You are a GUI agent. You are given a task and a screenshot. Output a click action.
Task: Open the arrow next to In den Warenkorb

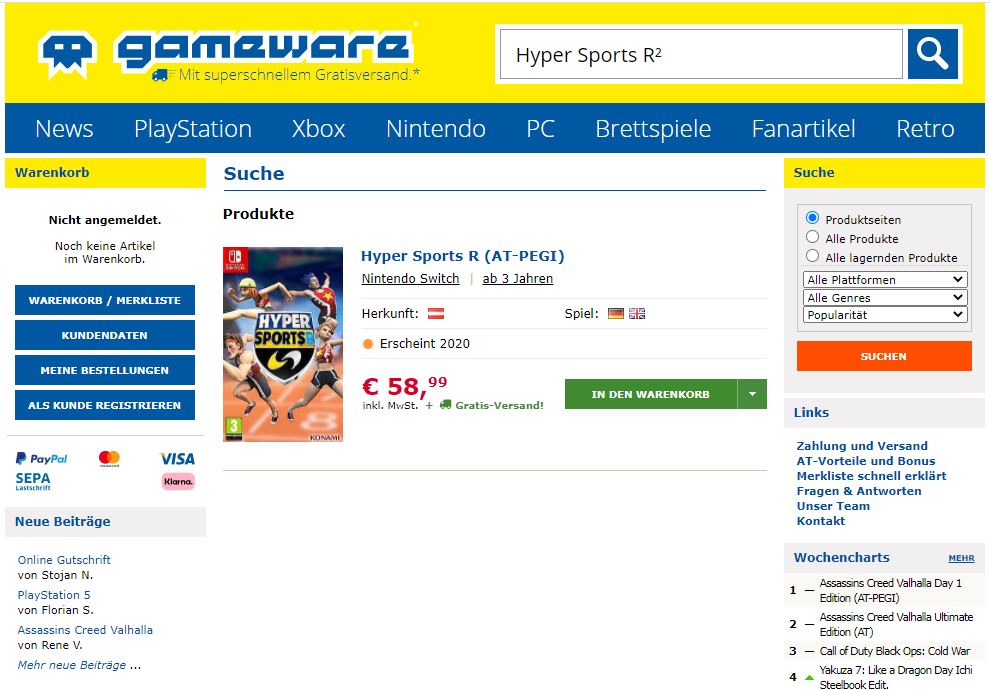click(x=752, y=394)
